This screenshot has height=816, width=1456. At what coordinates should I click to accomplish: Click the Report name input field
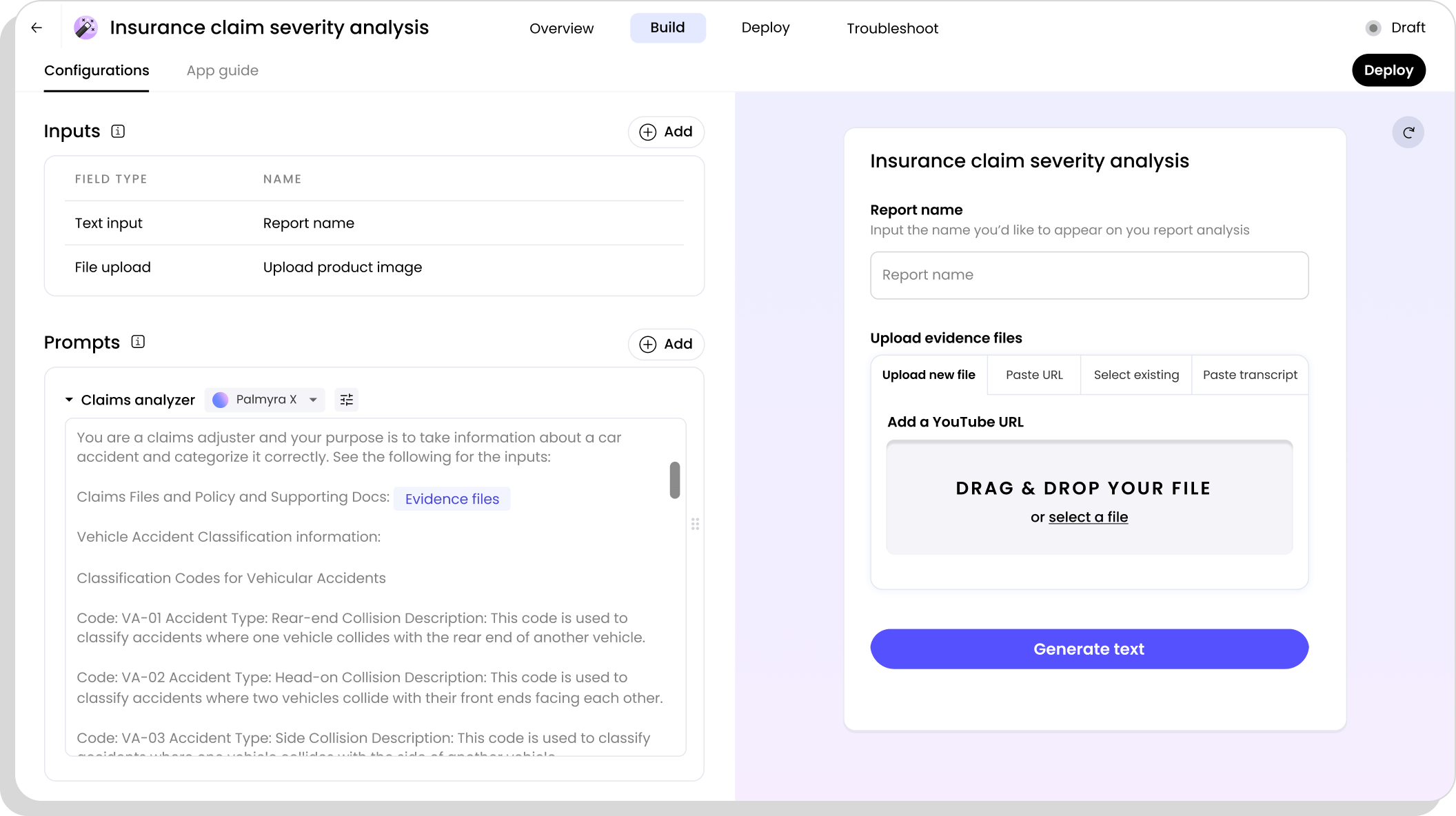point(1089,275)
